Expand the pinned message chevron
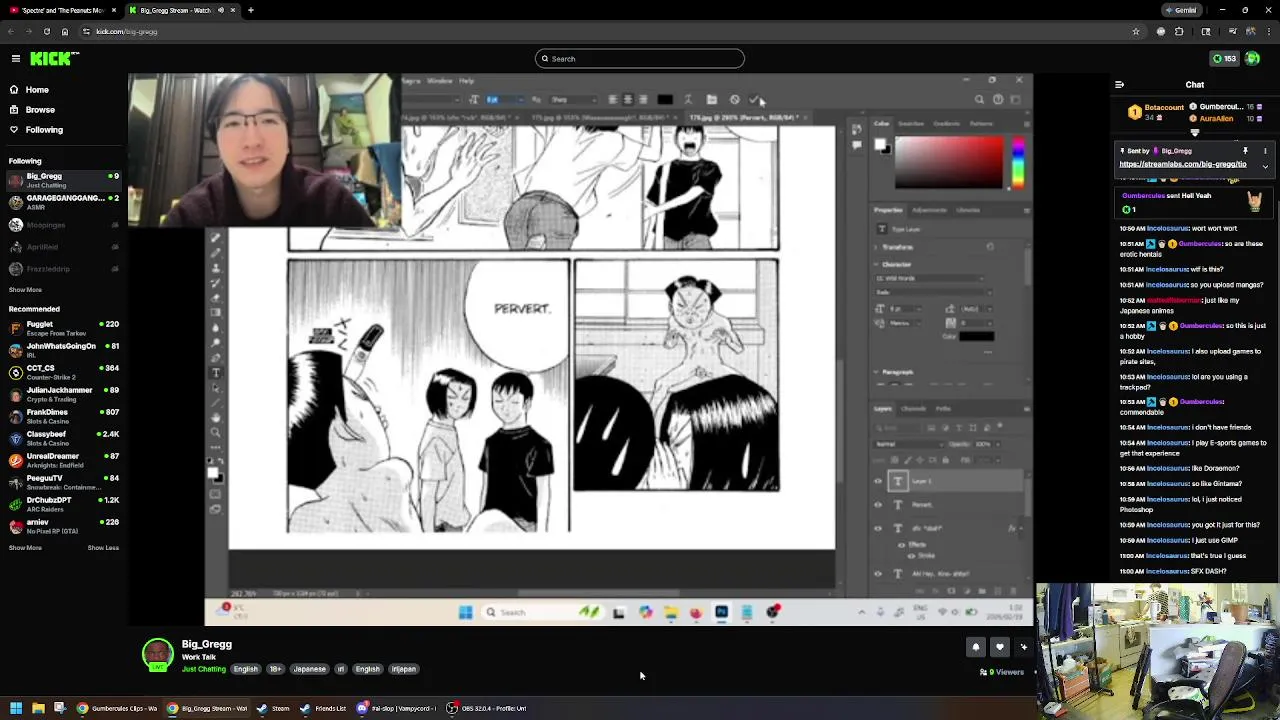The width and height of the screenshot is (1280, 720). 1265,167
